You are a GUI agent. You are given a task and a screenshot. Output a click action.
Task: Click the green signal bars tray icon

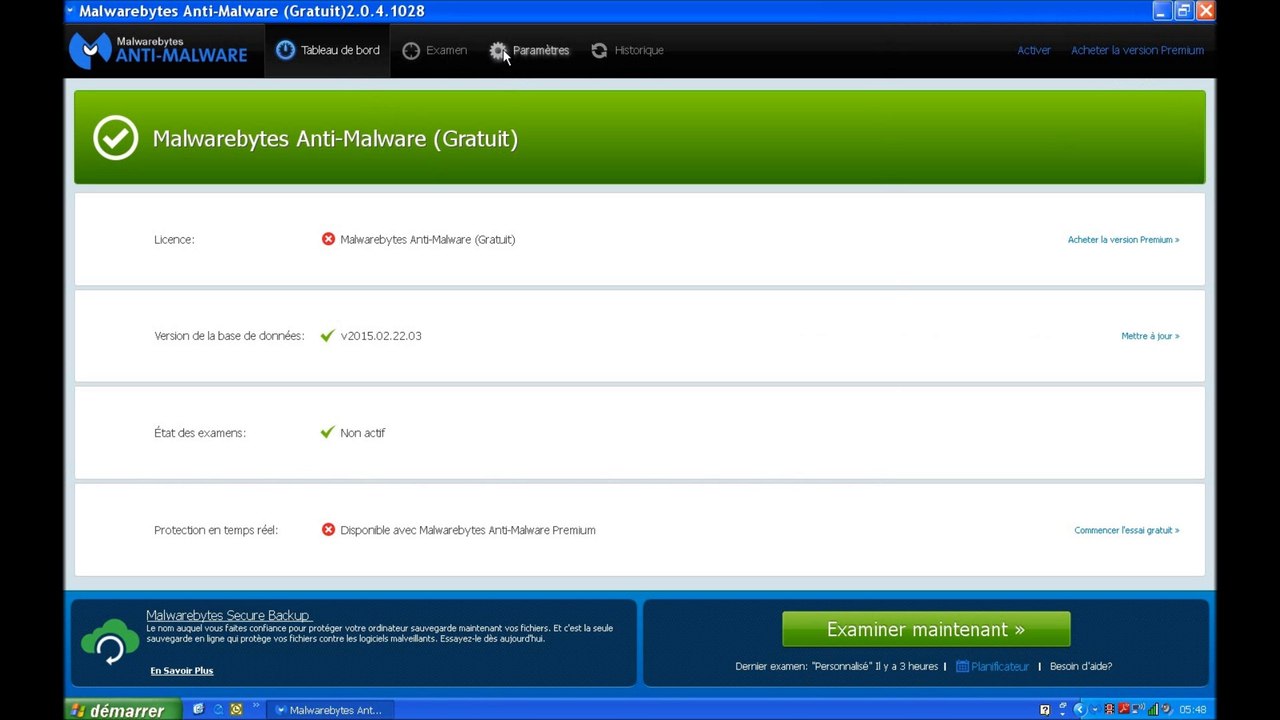click(1153, 709)
